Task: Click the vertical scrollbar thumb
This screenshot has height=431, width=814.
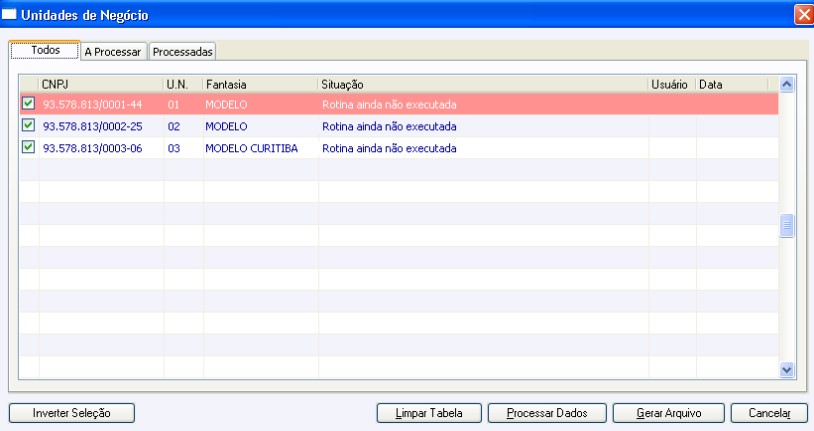Action: click(x=786, y=225)
